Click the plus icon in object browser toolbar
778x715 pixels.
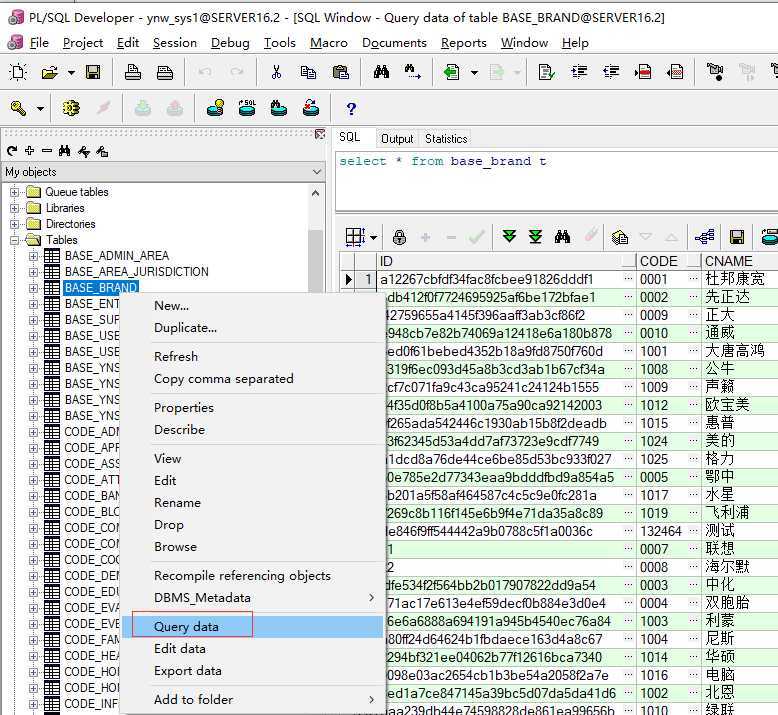pos(30,150)
